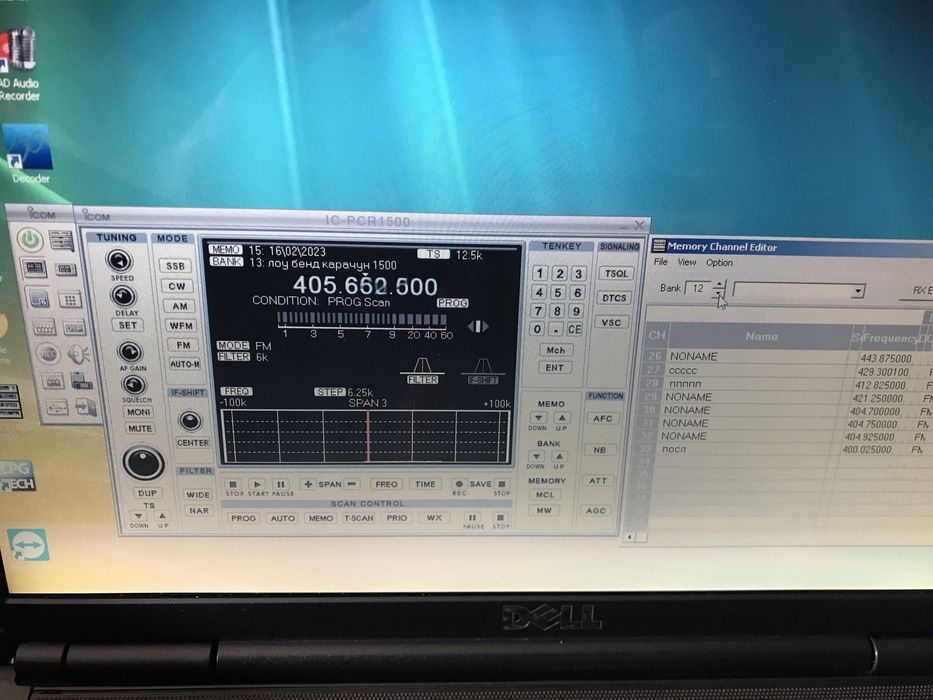Stop recording with square icon beside SAVE
Image resolution: width=933 pixels, height=700 pixels.
(502, 484)
